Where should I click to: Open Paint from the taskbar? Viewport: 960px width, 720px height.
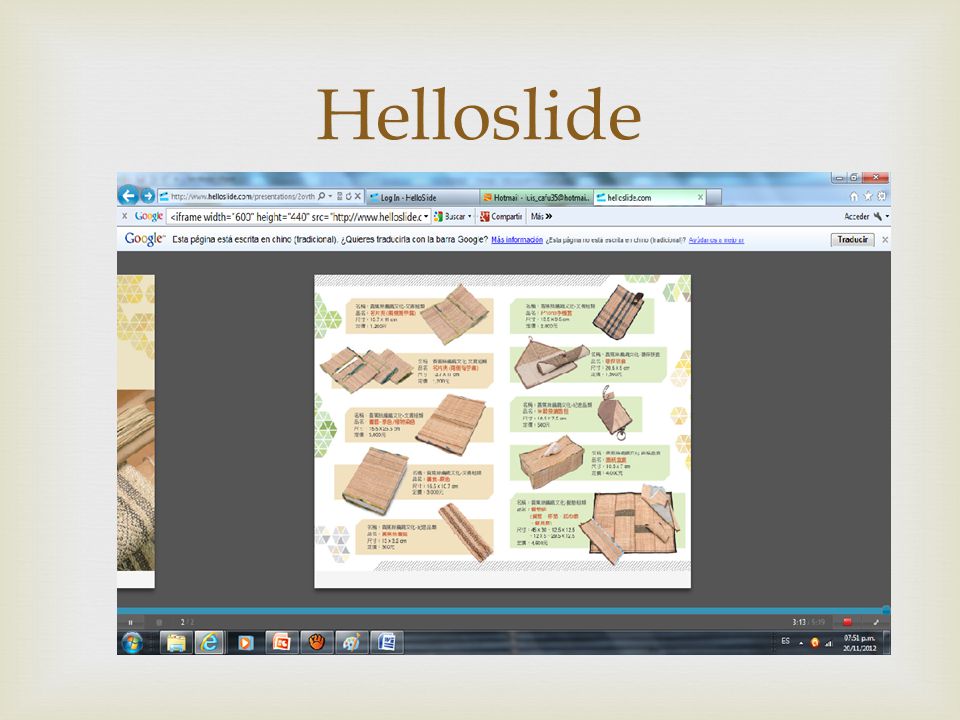coord(352,642)
